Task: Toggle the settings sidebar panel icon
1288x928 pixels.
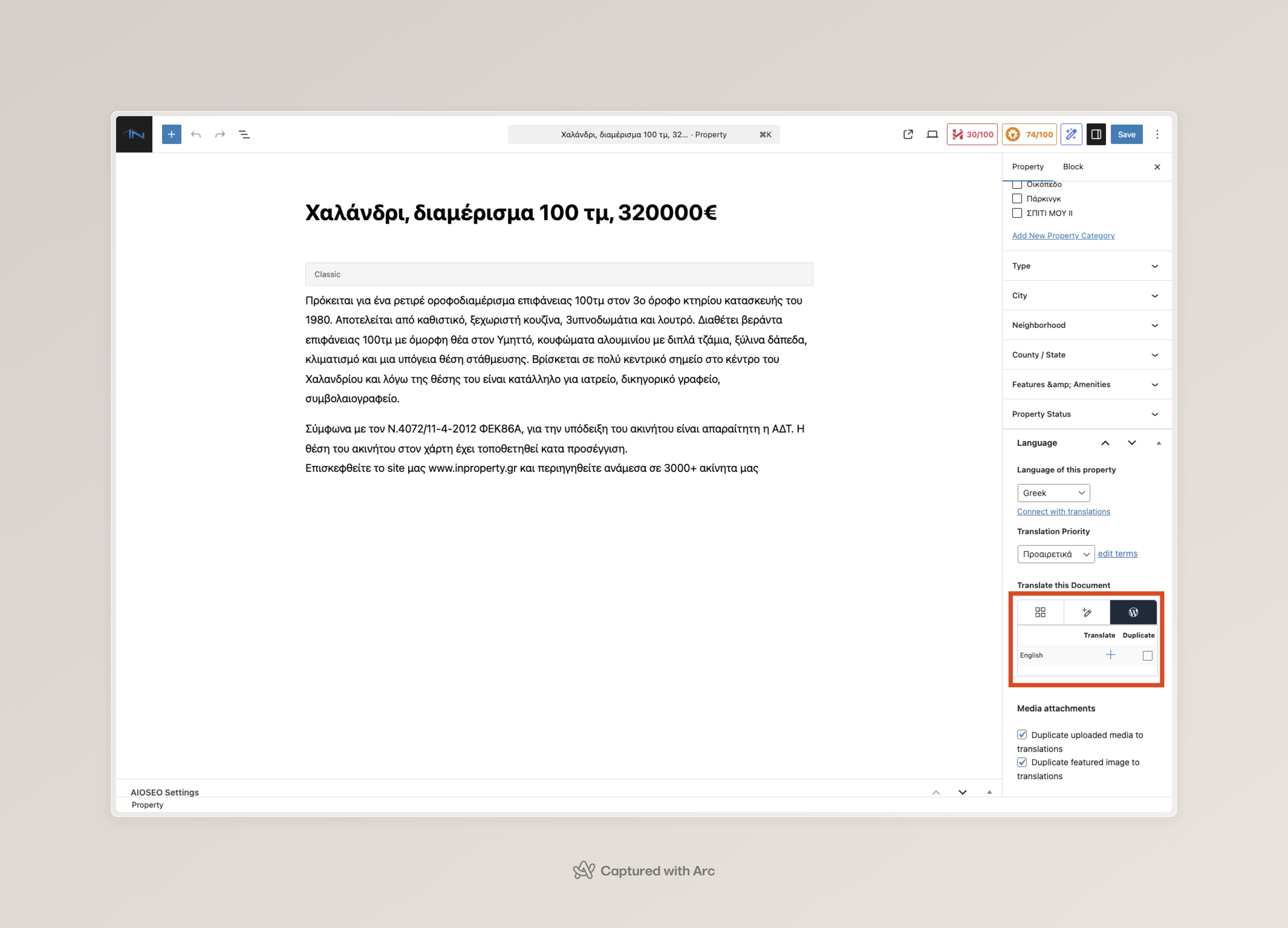Action: [x=1096, y=135]
